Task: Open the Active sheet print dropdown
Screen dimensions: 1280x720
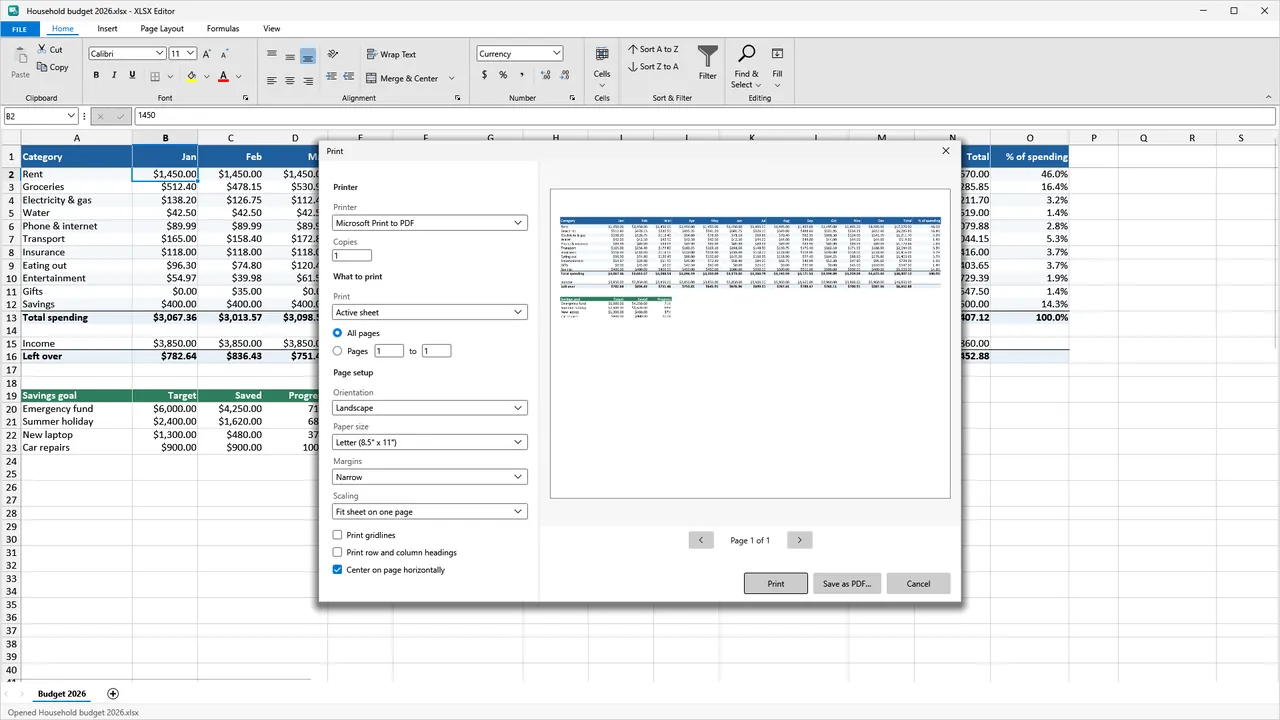Action: coord(430,312)
